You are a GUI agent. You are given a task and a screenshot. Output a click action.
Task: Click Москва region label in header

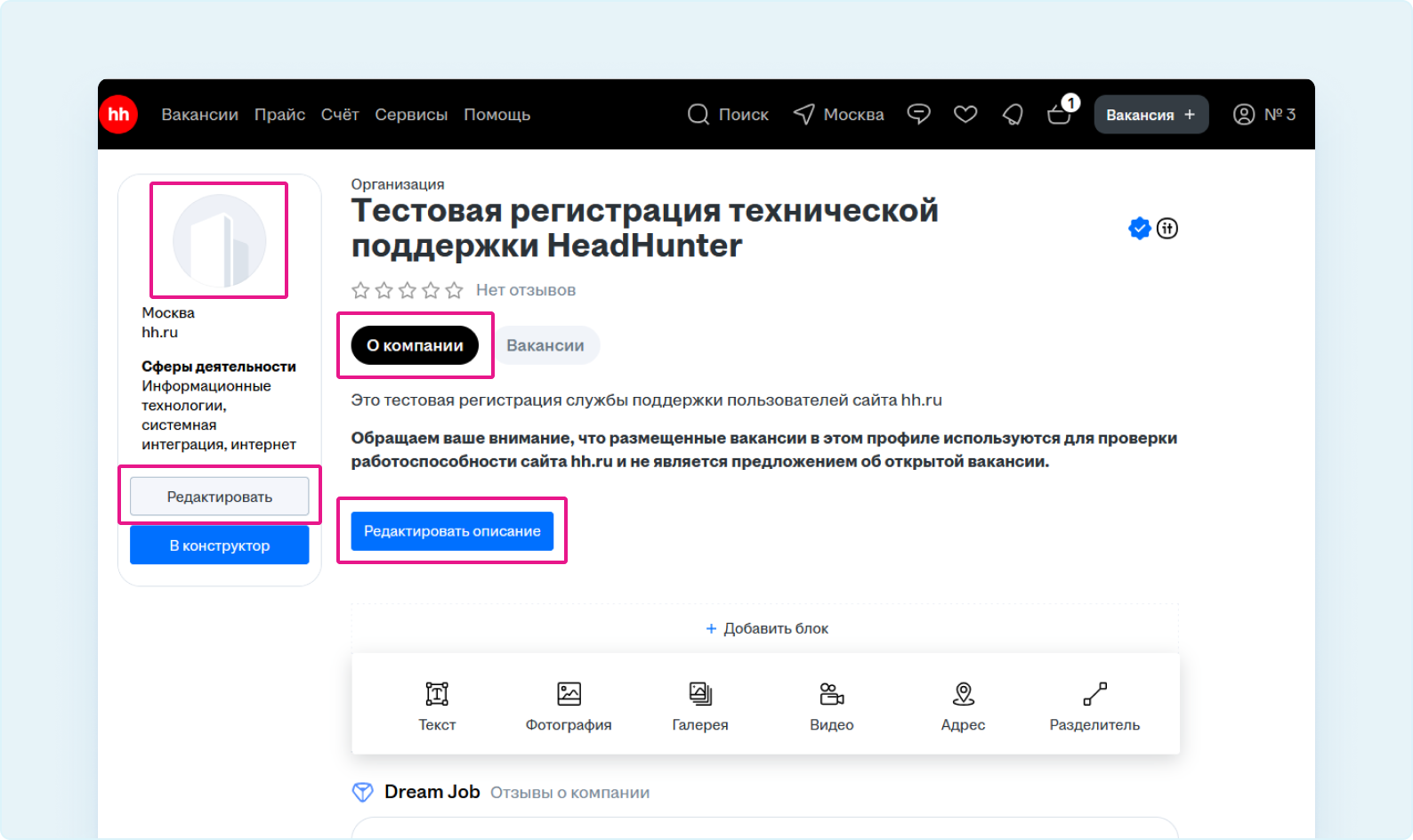[x=854, y=115]
